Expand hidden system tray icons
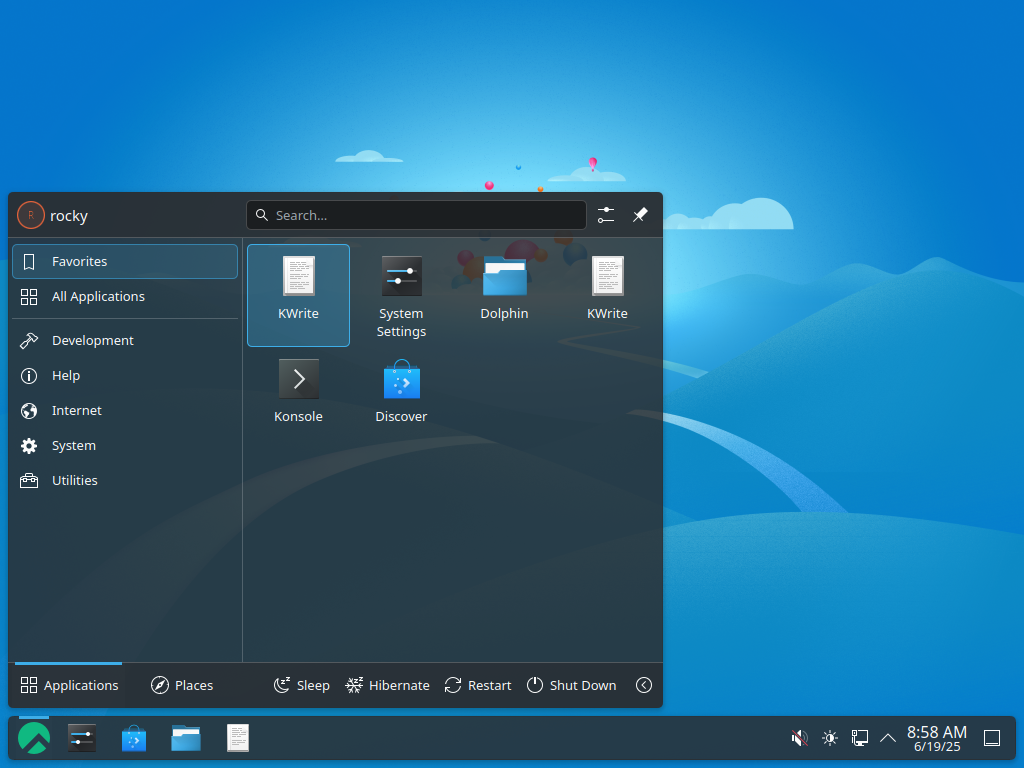The width and height of the screenshot is (1024, 768). 887,738
